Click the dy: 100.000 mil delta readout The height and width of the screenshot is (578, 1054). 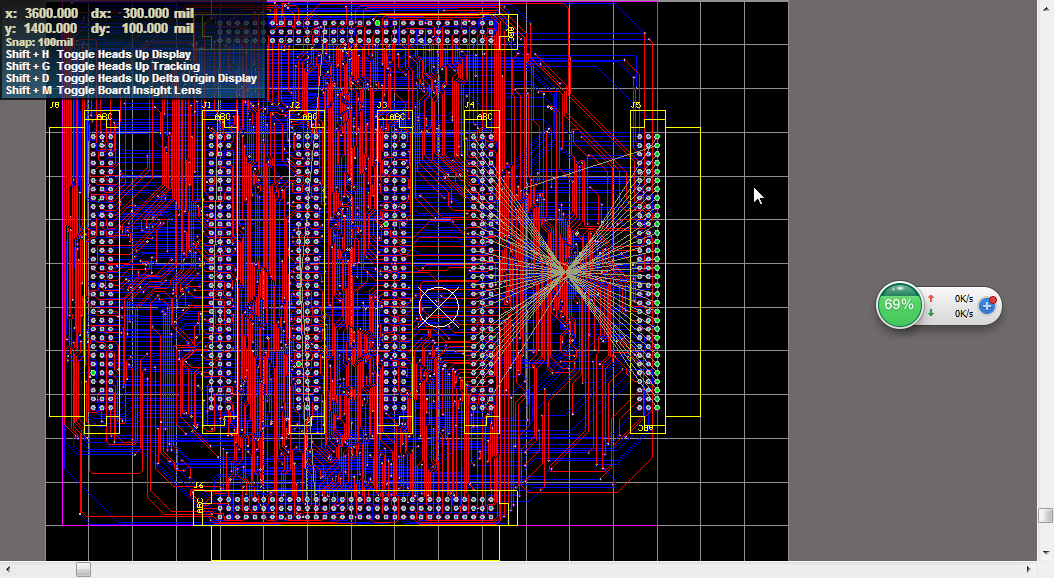(143, 28)
